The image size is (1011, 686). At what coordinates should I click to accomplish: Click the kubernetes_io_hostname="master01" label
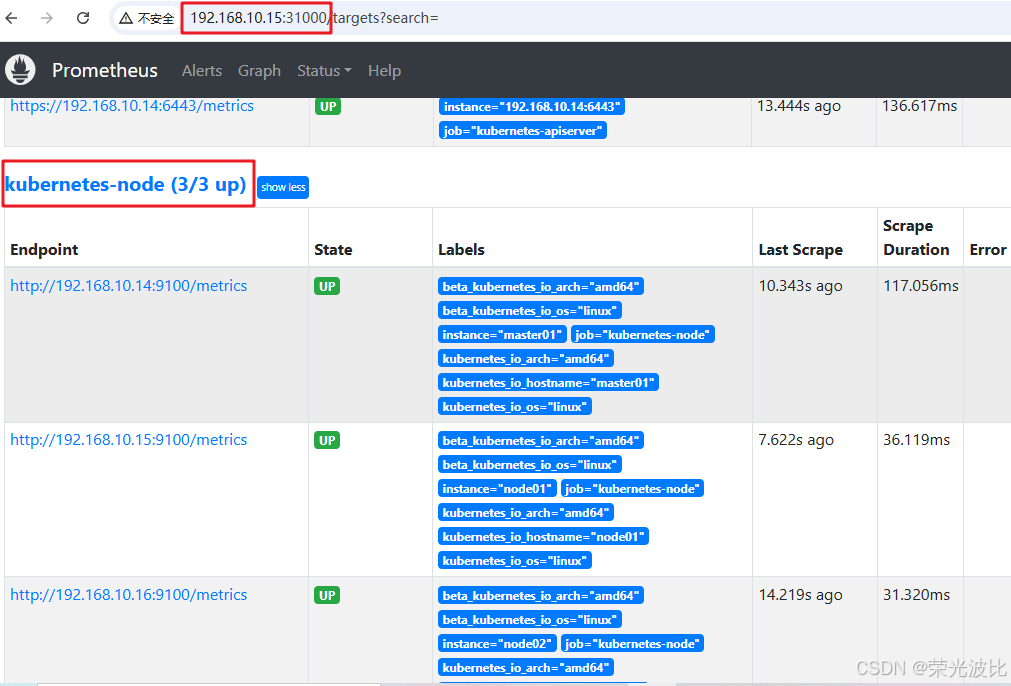tap(548, 382)
